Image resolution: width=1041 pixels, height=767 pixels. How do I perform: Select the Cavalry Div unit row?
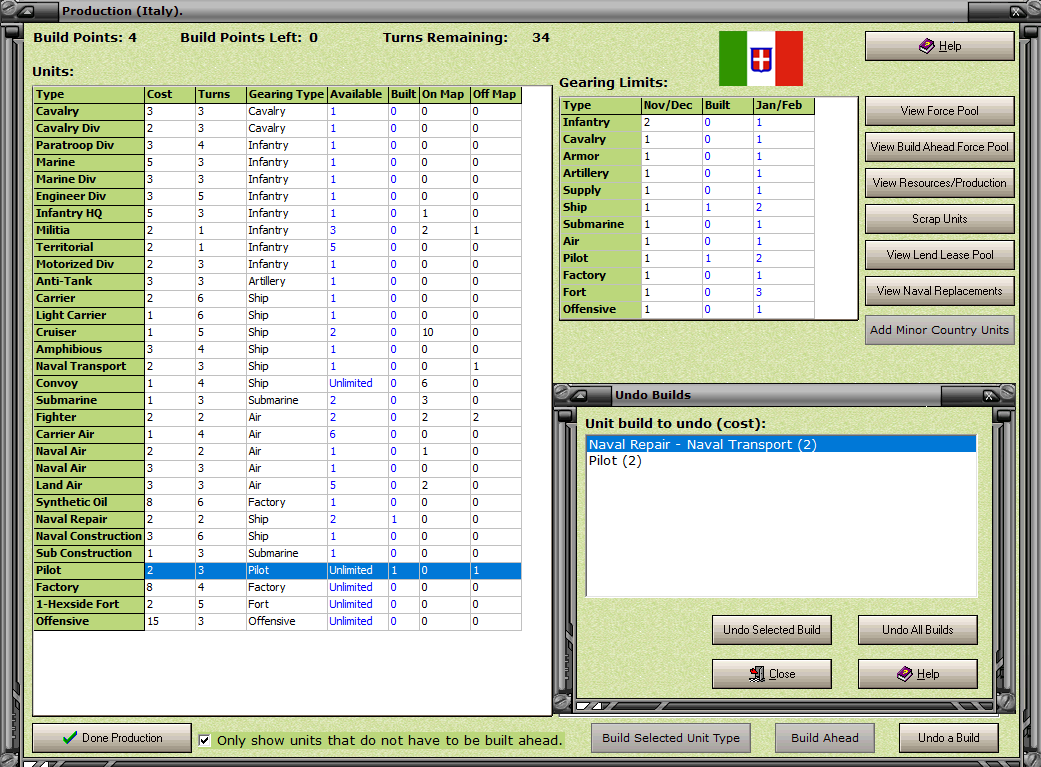coord(278,128)
